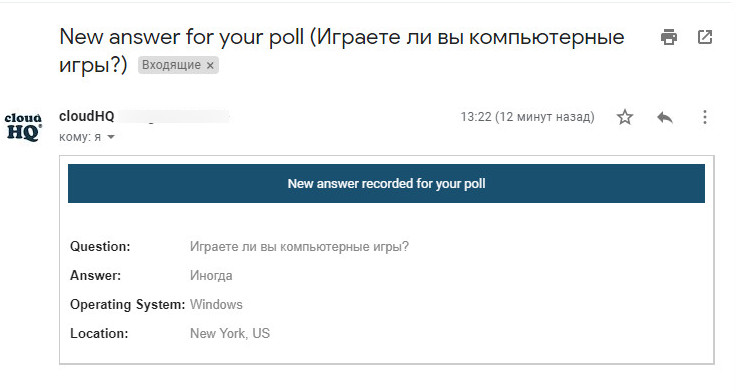Reply using the arrow icon

click(665, 117)
